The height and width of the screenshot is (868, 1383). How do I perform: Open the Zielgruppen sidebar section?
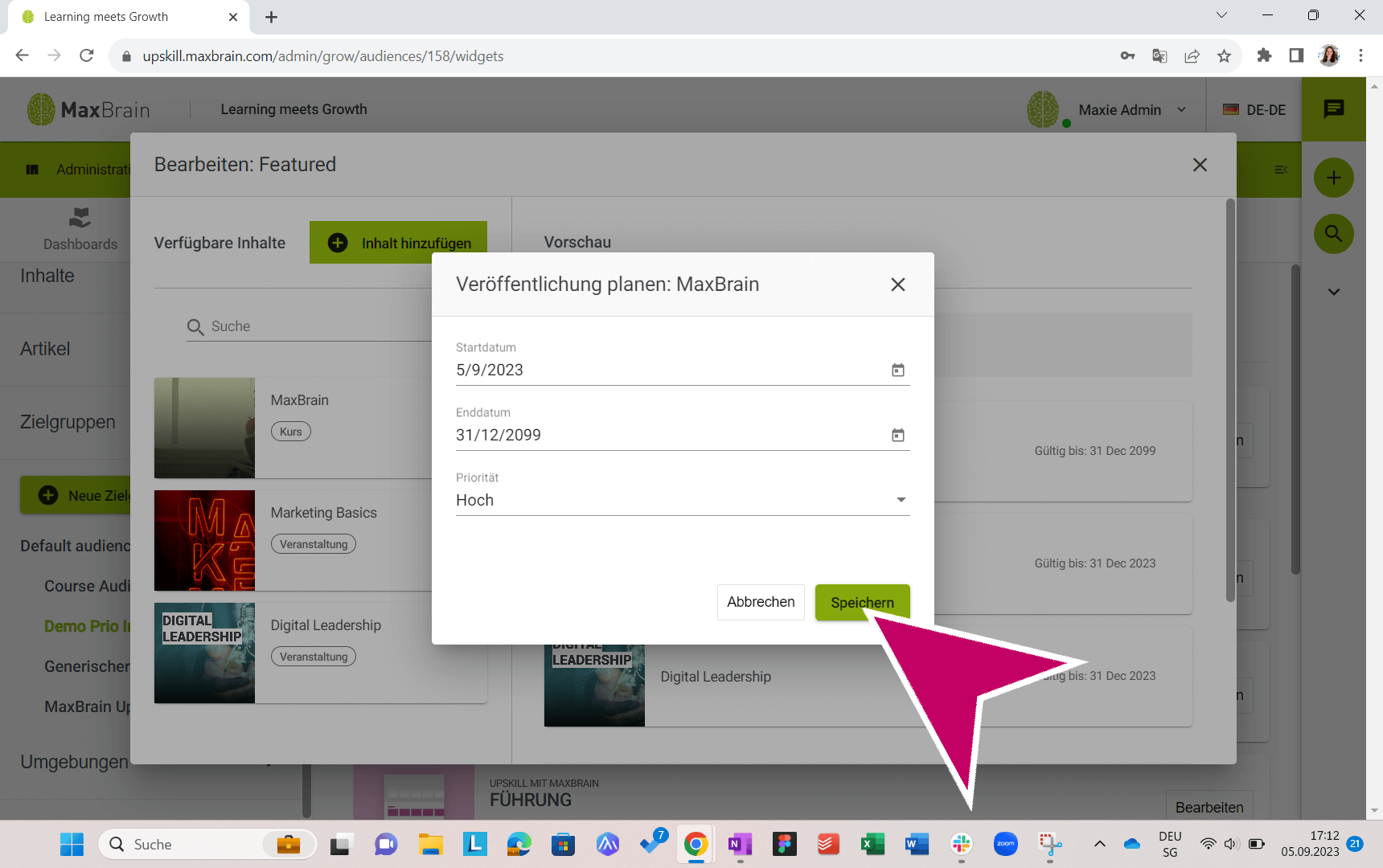[x=68, y=422]
